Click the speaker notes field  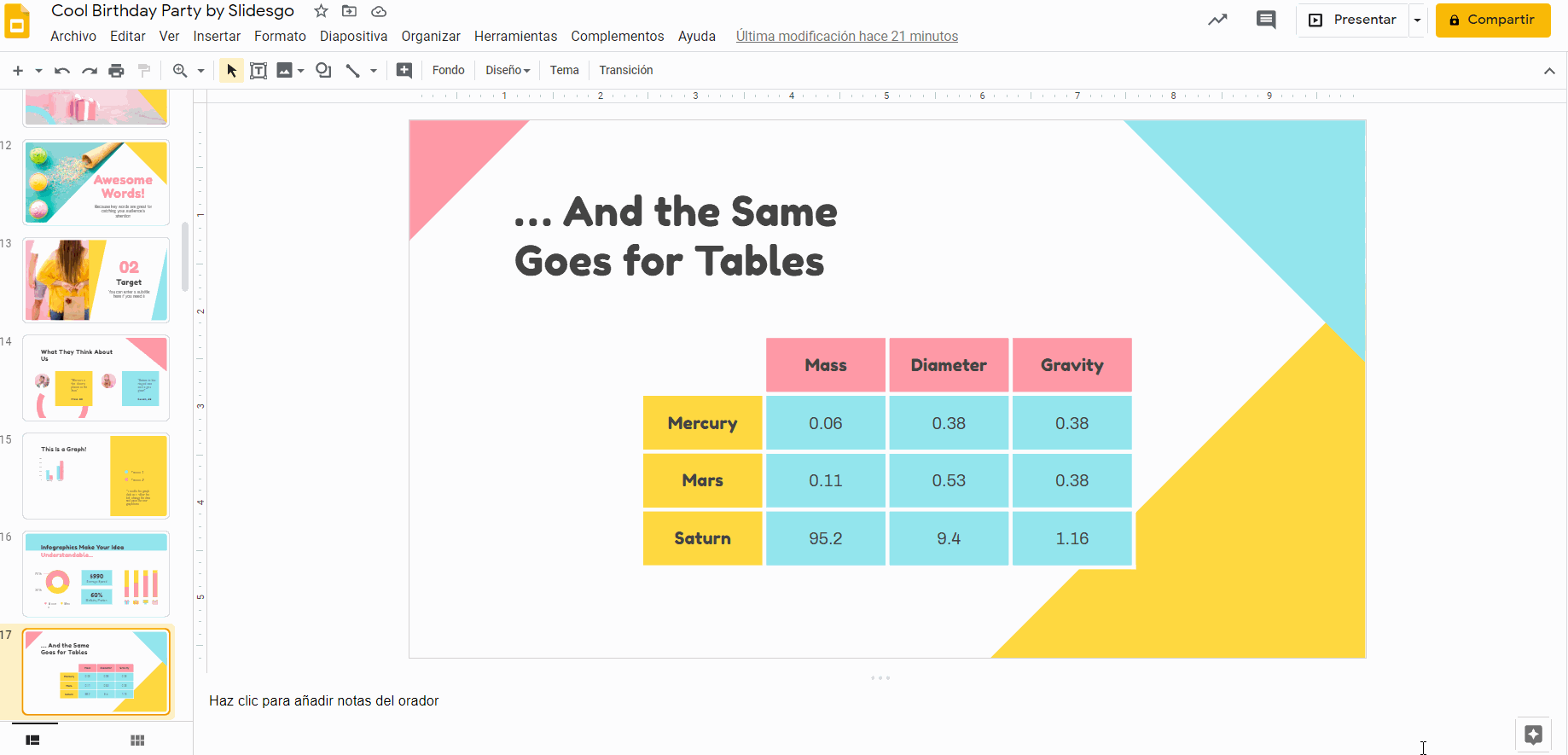(879, 701)
